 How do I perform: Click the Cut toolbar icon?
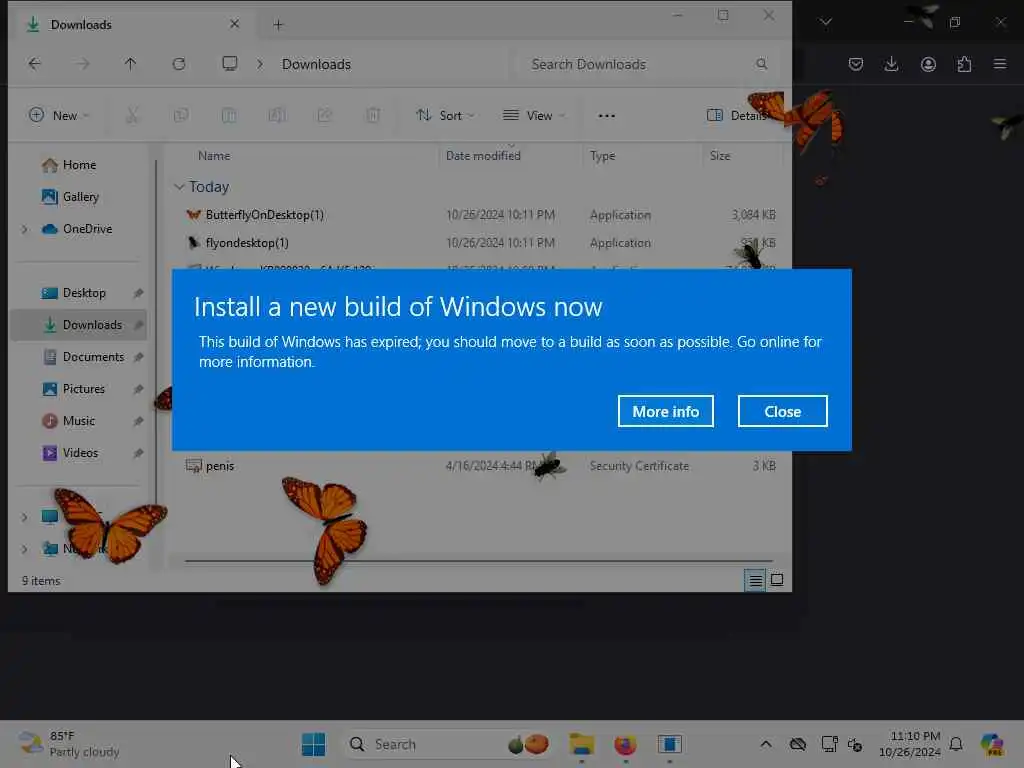pyautogui.click(x=133, y=116)
